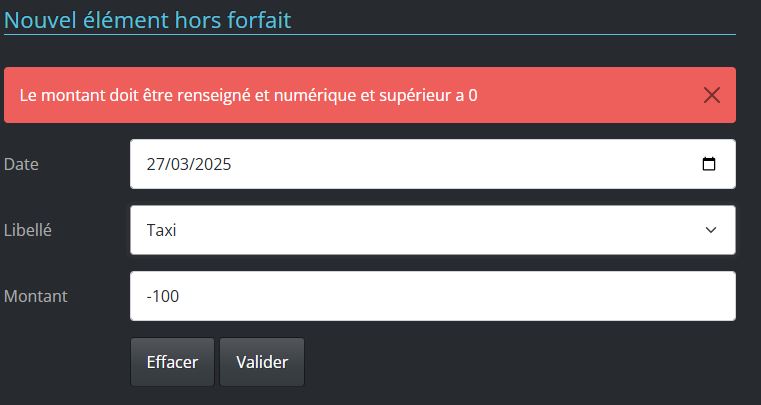
Task: Click the -100 value in Montant field
Action: (x=163, y=296)
